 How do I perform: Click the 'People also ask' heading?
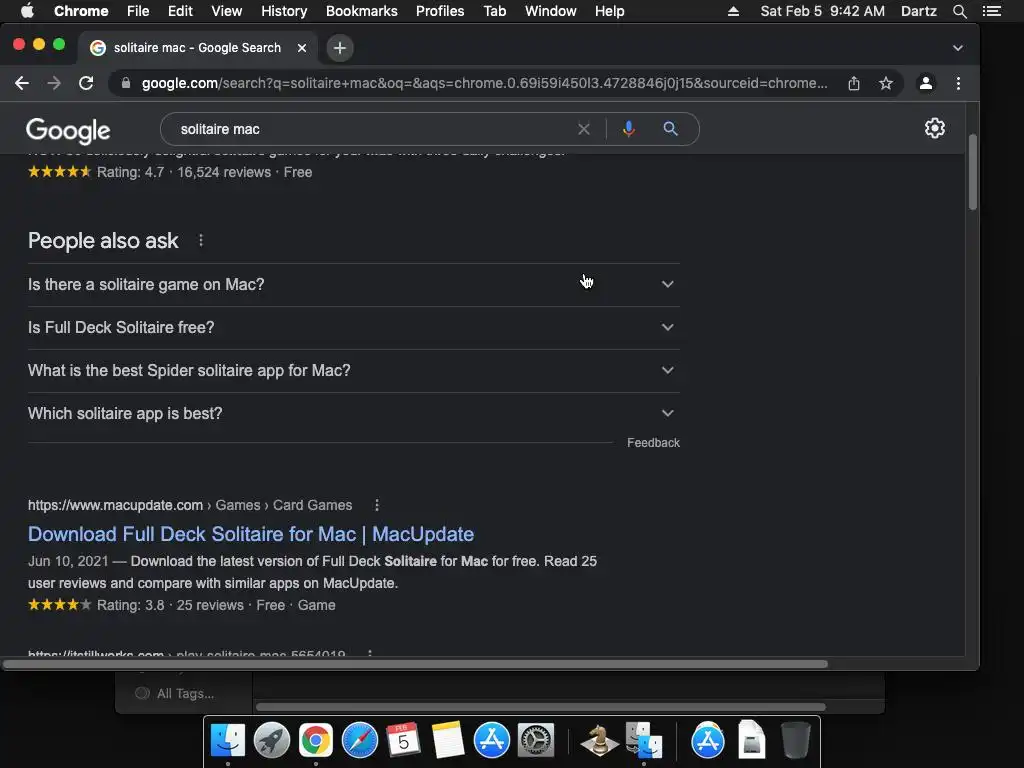[103, 241]
